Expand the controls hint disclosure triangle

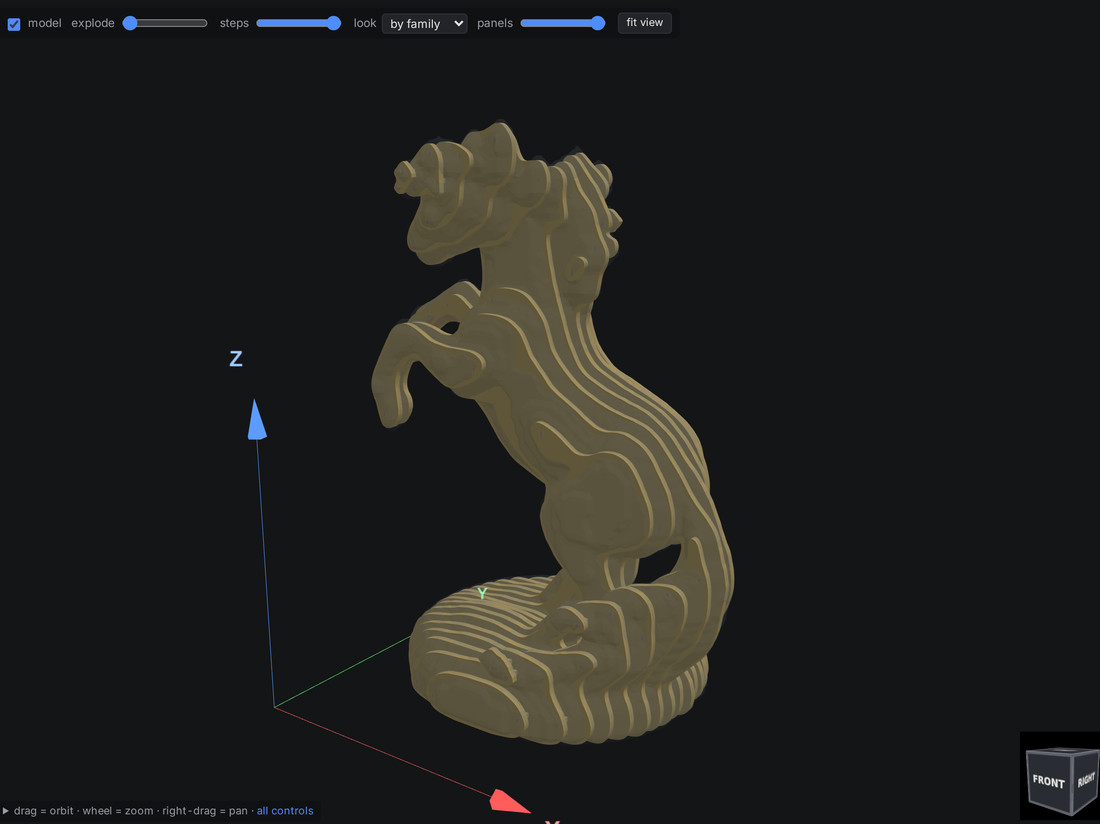coord(6,811)
